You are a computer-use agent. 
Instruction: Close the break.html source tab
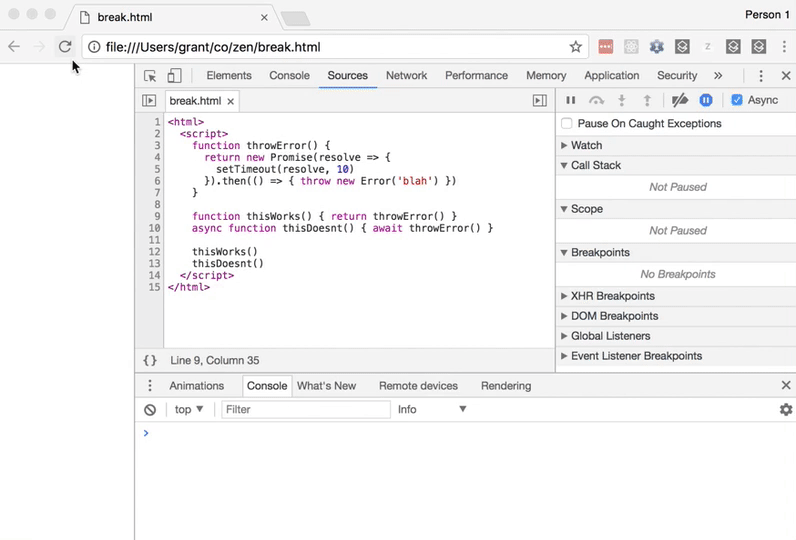tap(230, 101)
